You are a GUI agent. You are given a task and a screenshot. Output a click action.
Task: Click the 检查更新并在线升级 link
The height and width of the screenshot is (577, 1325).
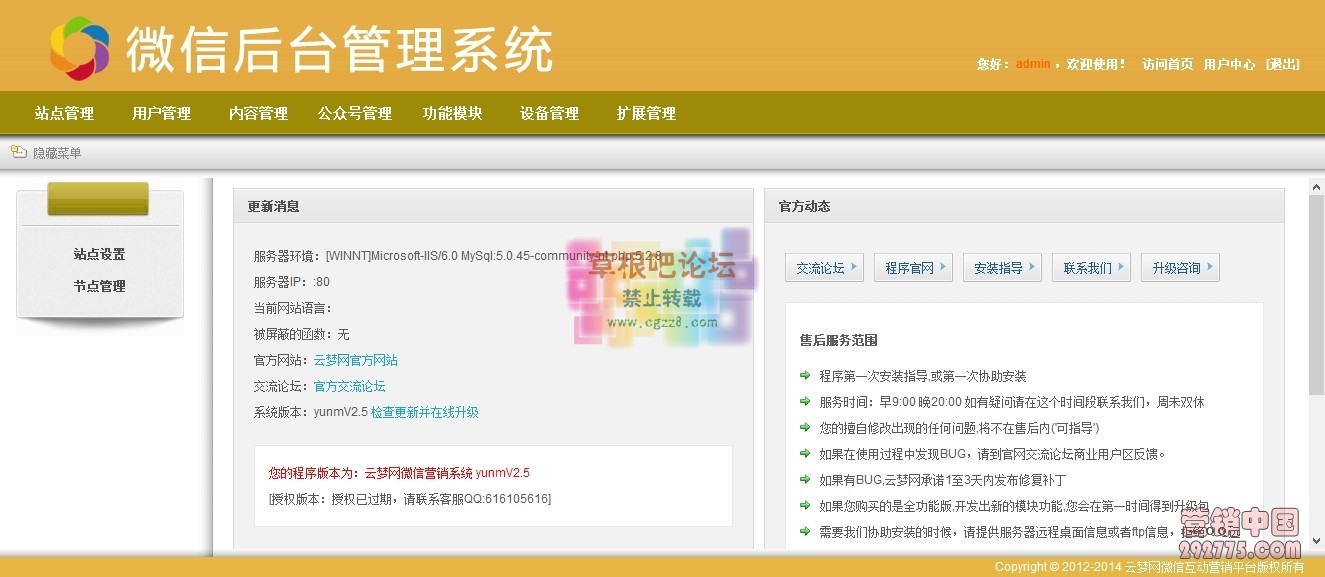427,412
